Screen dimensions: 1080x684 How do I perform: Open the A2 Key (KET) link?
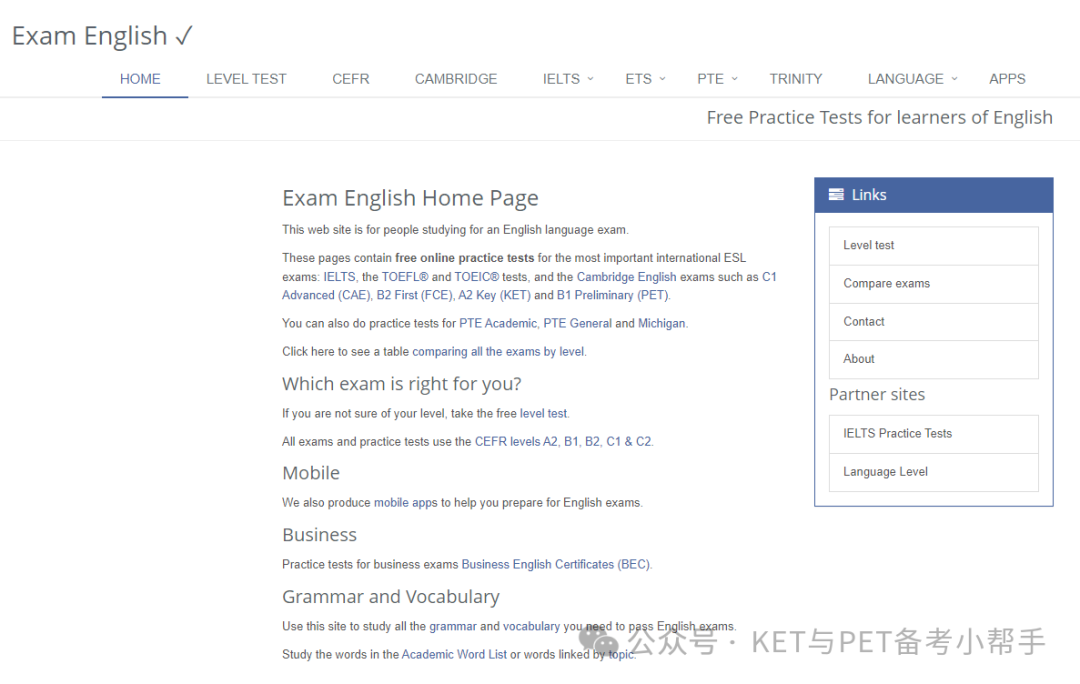coord(495,296)
